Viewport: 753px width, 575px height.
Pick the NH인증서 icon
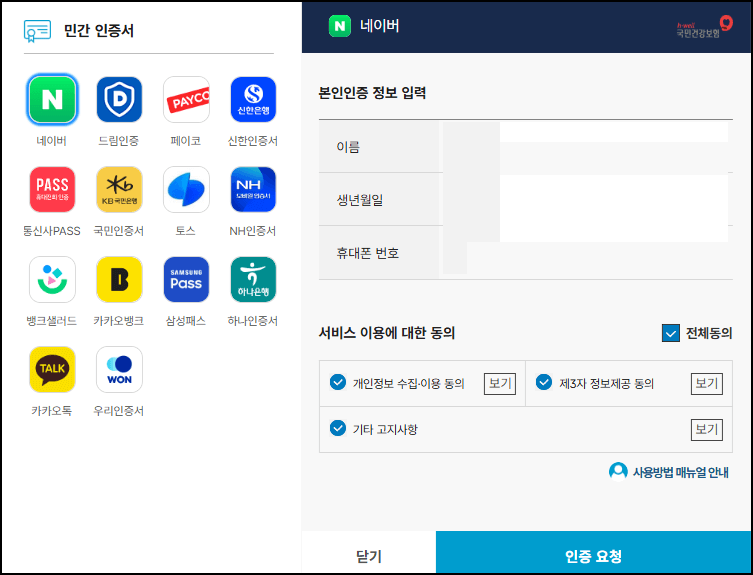click(x=253, y=189)
